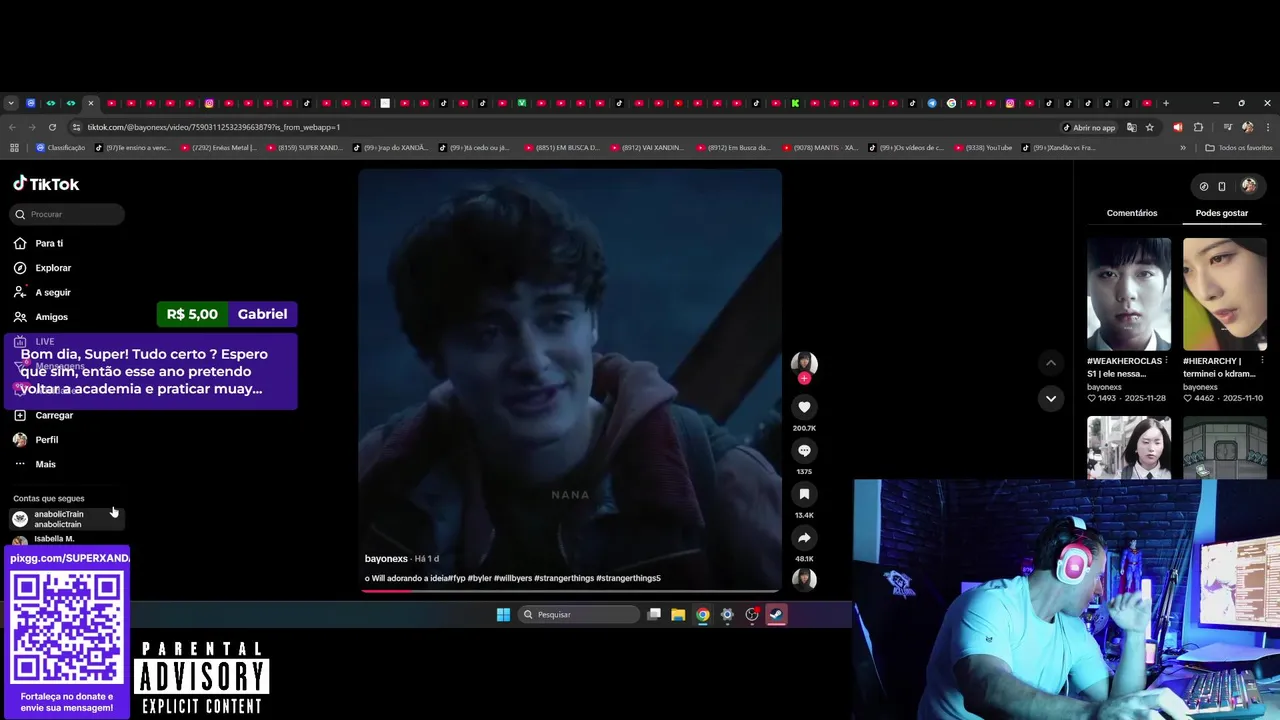Click the TikTok Procurar search field
Image resolution: width=1280 pixels, height=720 pixels.
click(x=67, y=214)
